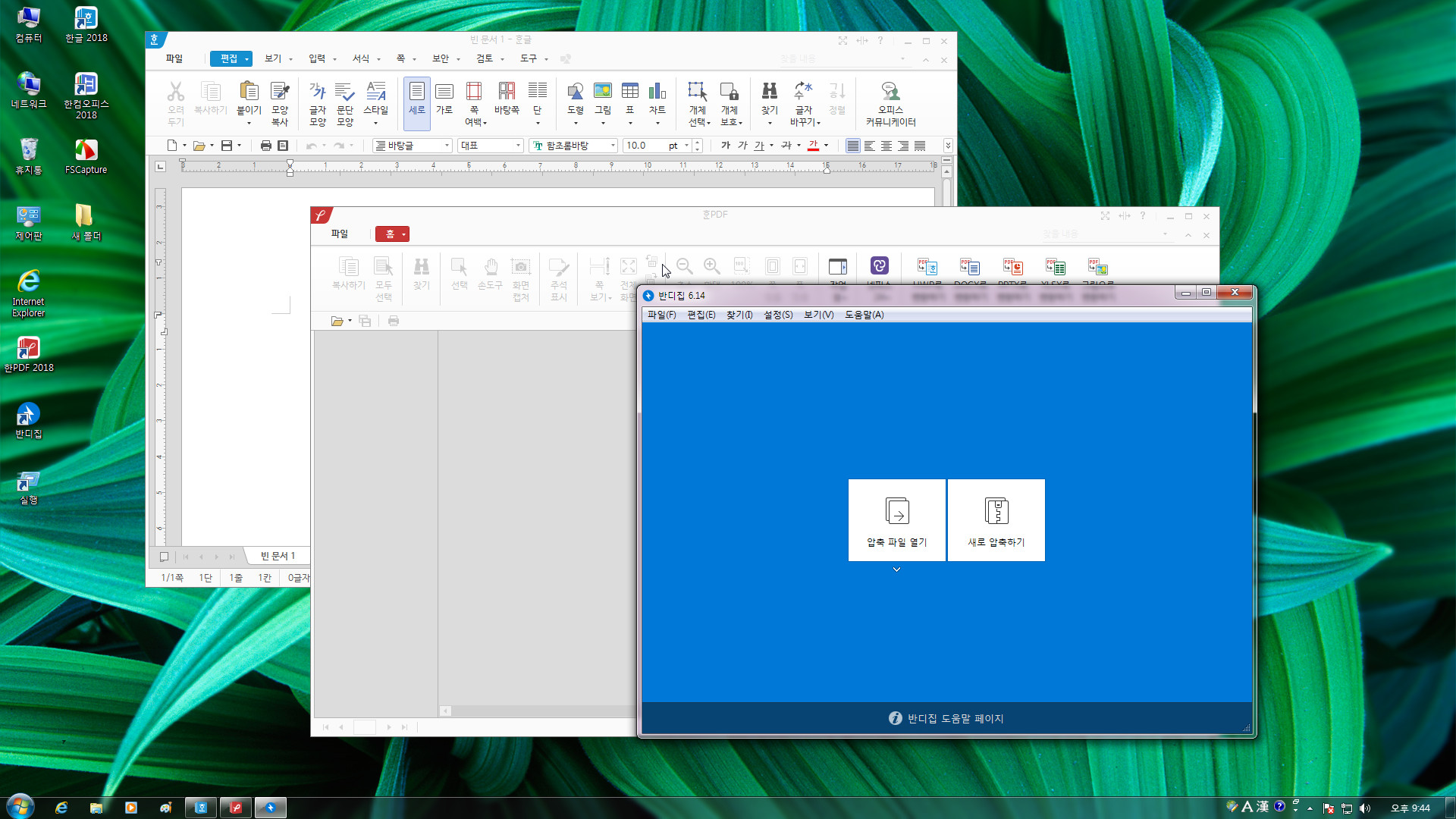Toggle underline 가 formatting
1456x819 pixels.
(759, 146)
